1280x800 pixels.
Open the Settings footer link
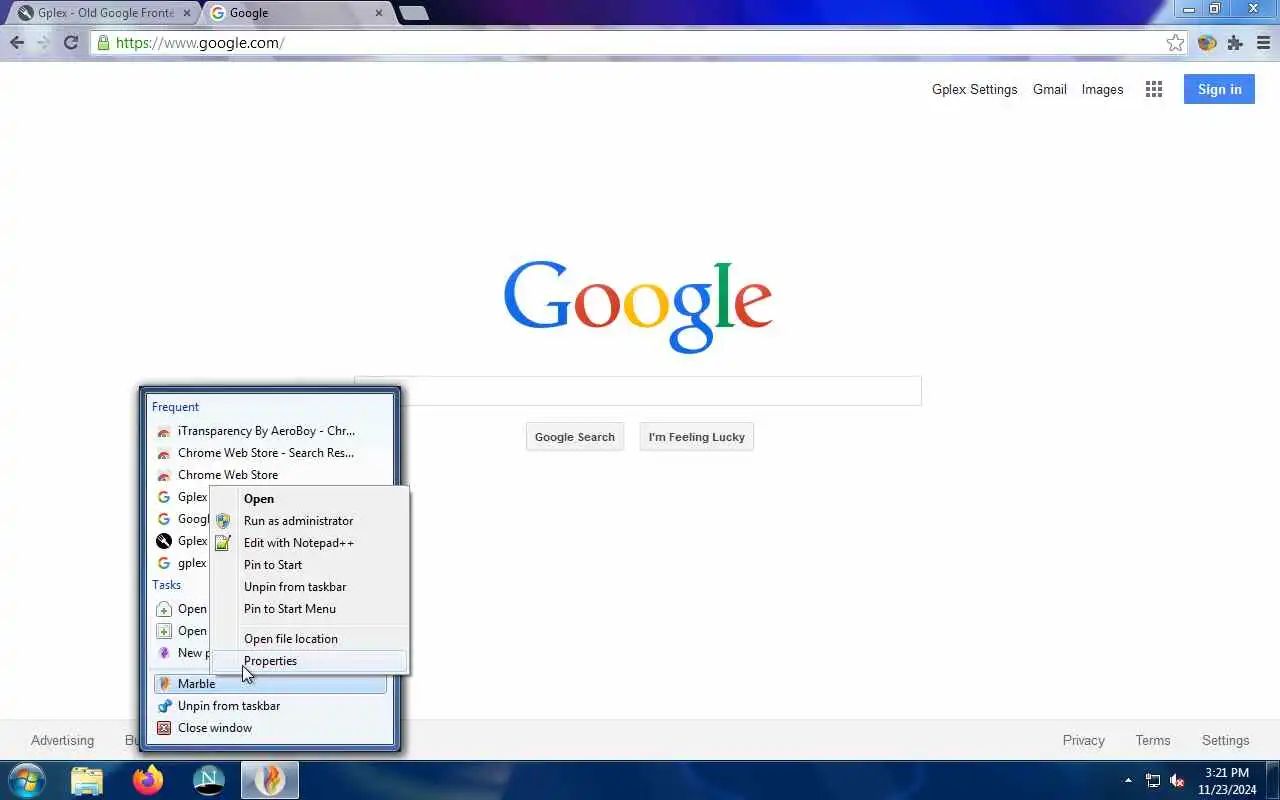point(1226,740)
